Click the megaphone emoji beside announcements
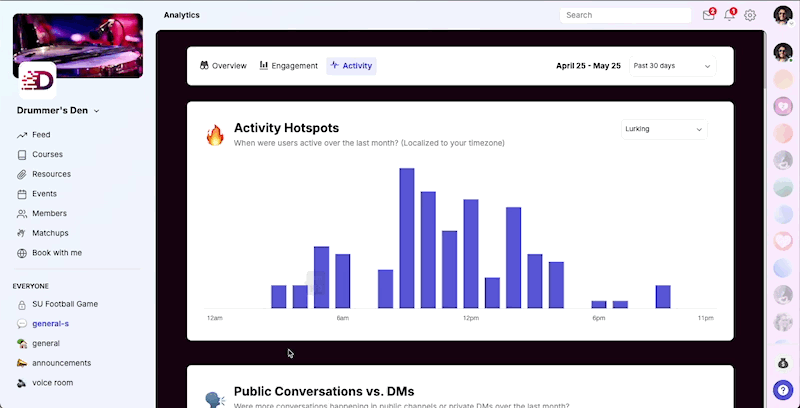Image resolution: width=800 pixels, height=408 pixels. (x=21, y=363)
